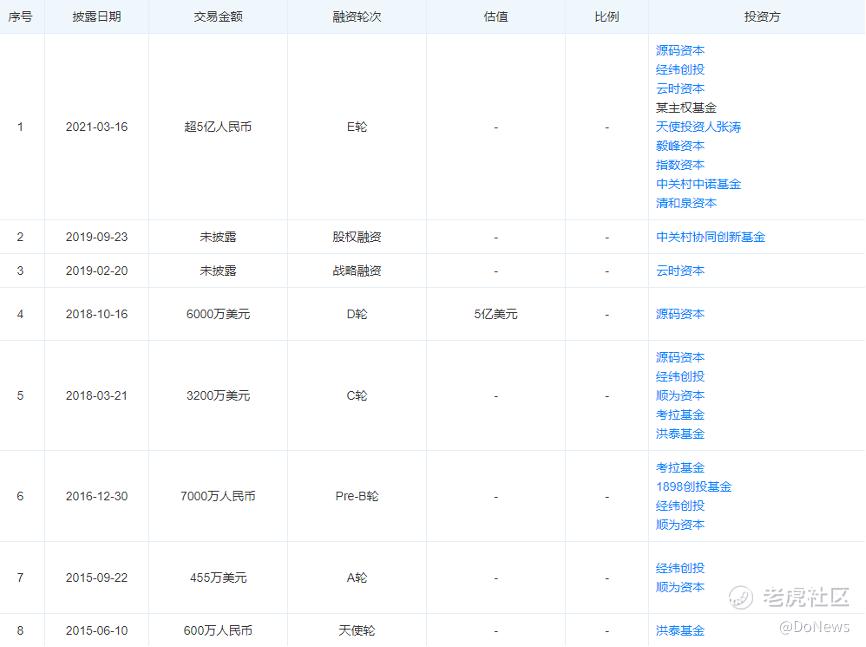The width and height of the screenshot is (866, 647).
Task: Select the 比例 column header
Action: tap(606, 17)
